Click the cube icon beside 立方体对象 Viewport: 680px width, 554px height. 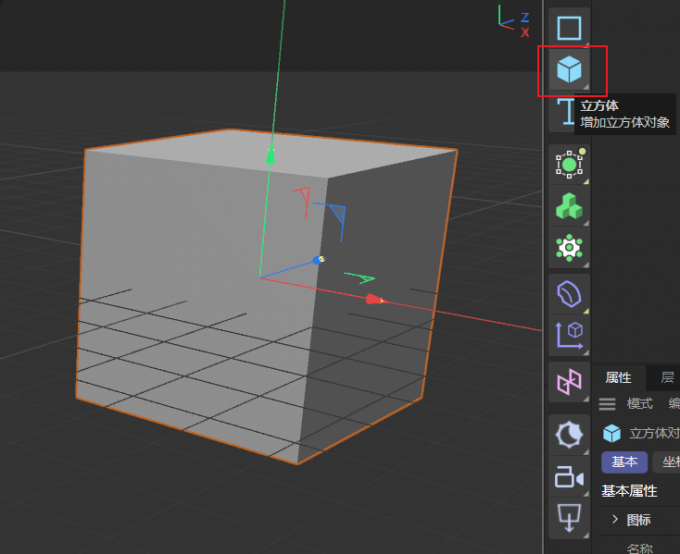click(612, 433)
